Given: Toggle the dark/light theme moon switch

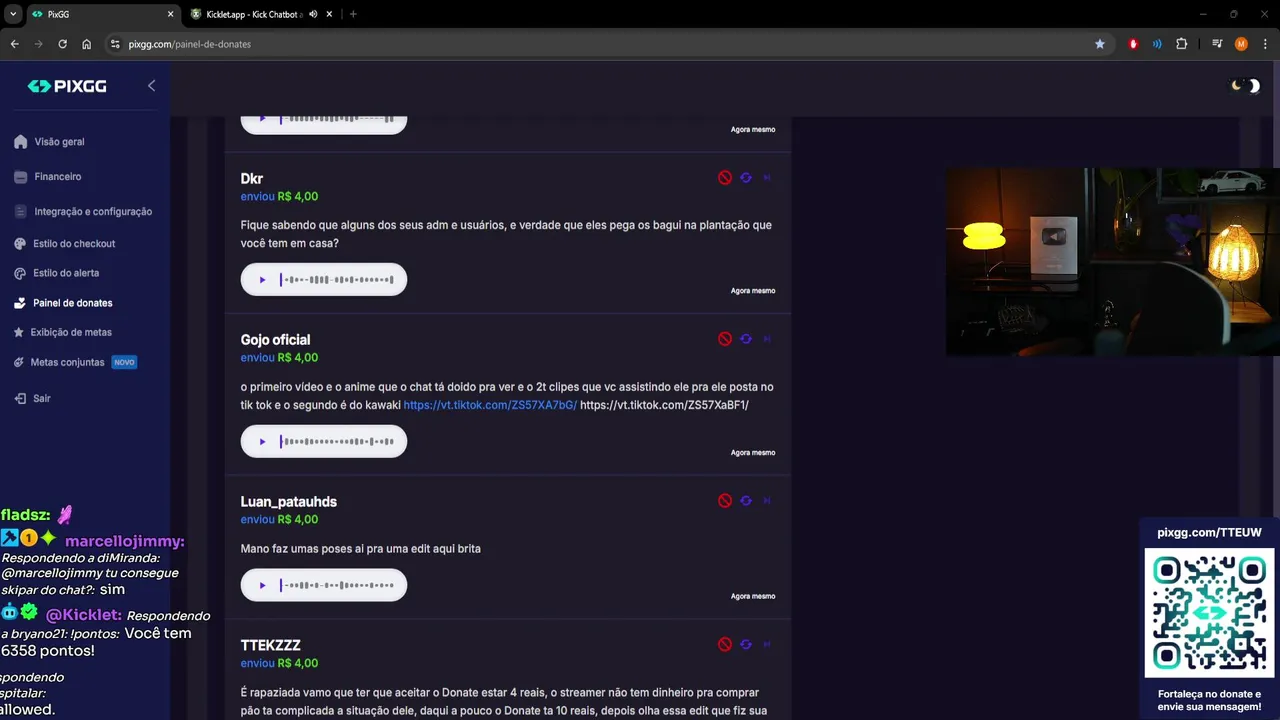Looking at the screenshot, I should 1245,86.
